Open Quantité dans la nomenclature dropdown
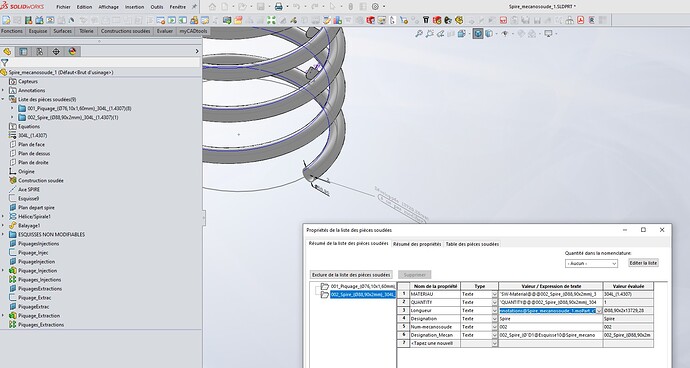Image resolution: width=690 pixels, height=368 pixels. coord(591,263)
